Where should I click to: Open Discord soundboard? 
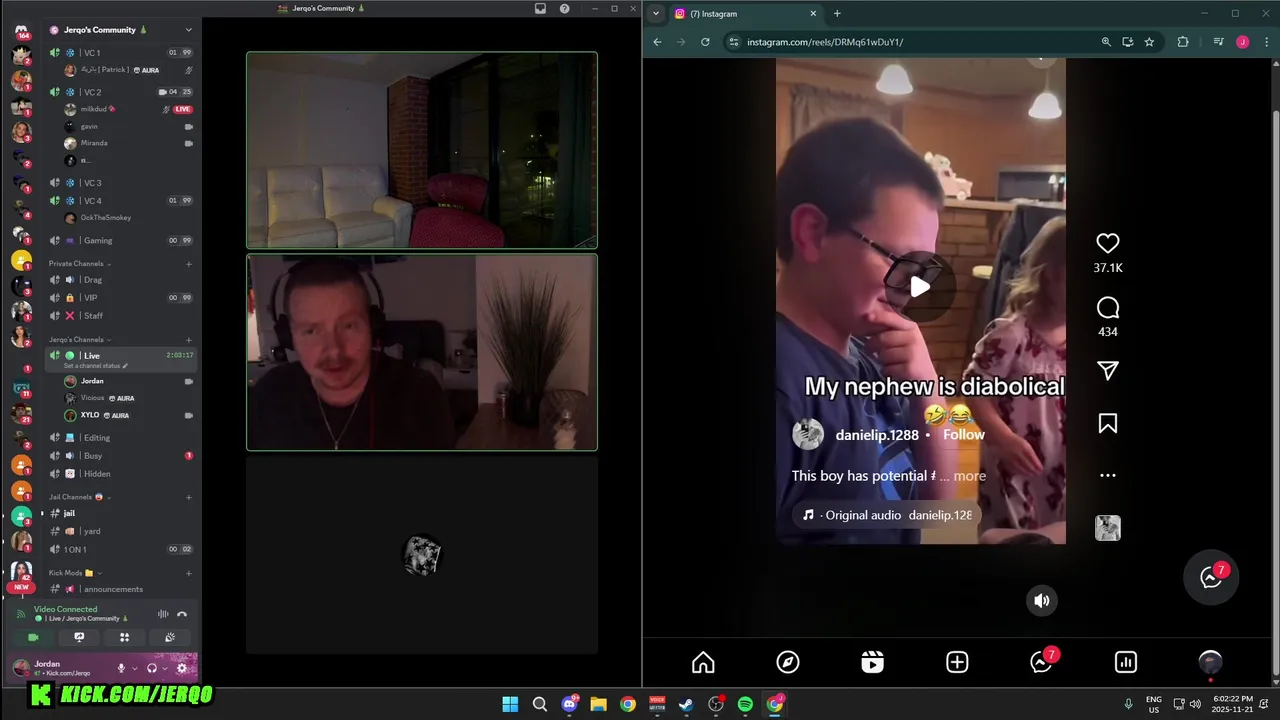170,637
